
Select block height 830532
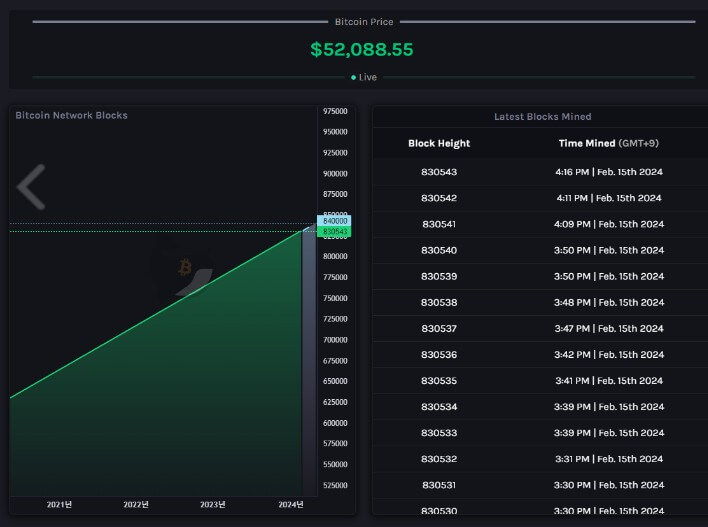pyautogui.click(x=439, y=459)
